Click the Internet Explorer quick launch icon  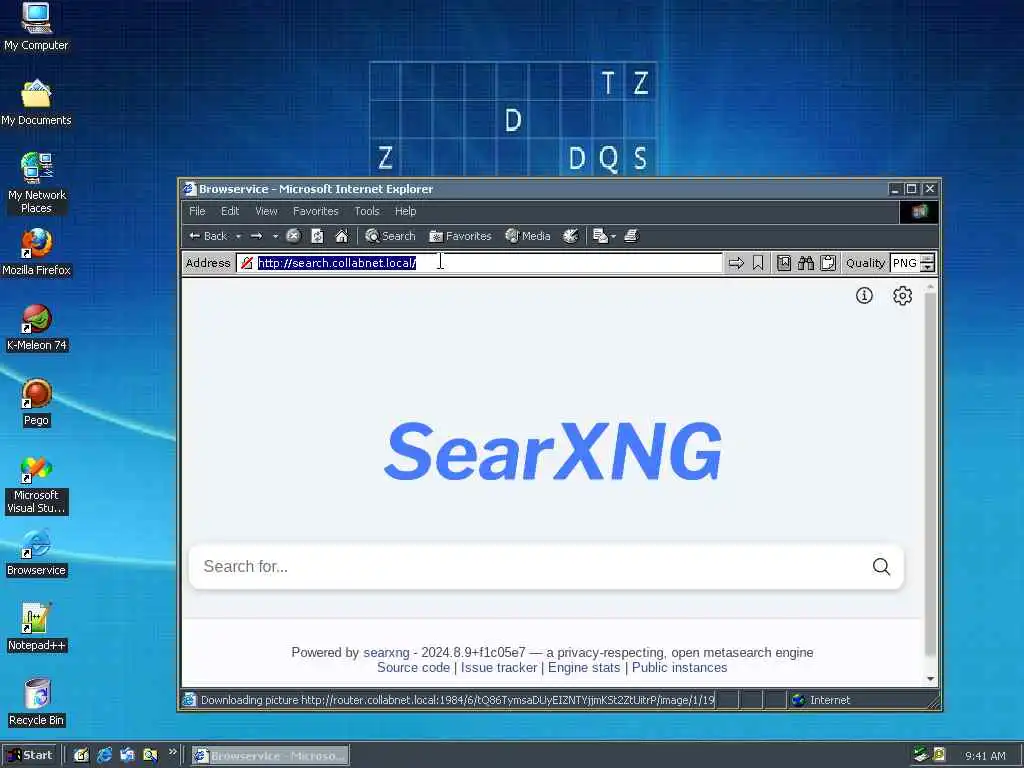tap(104, 756)
